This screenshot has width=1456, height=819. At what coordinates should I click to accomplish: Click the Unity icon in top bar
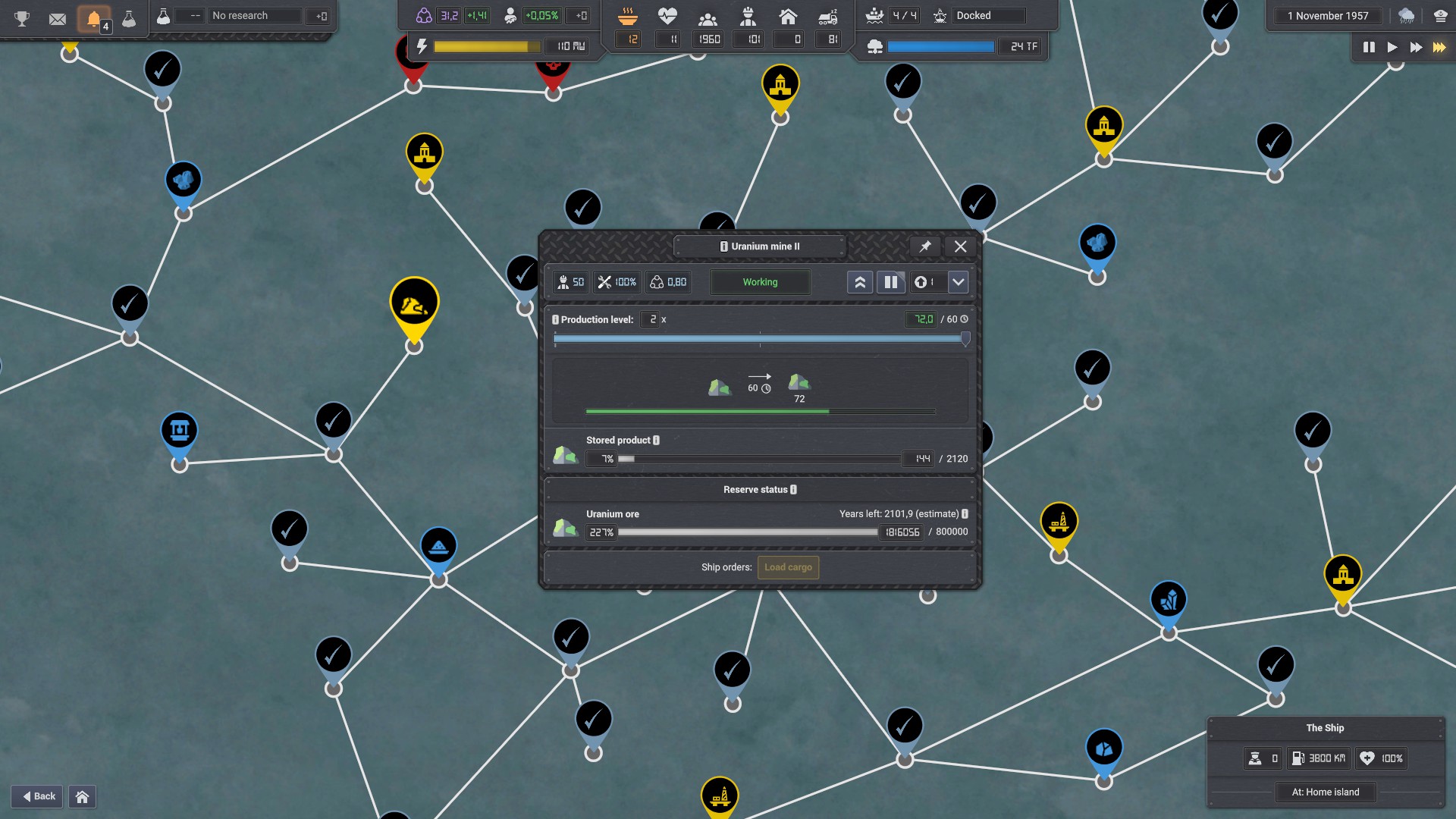pos(424,15)
